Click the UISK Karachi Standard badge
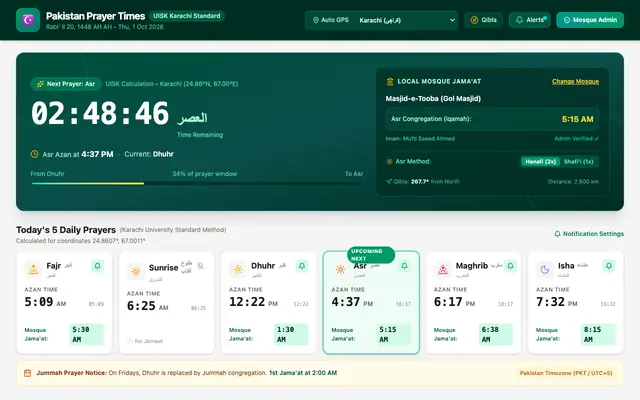Viewport: 640px width, 400px height. click(187, 16)
